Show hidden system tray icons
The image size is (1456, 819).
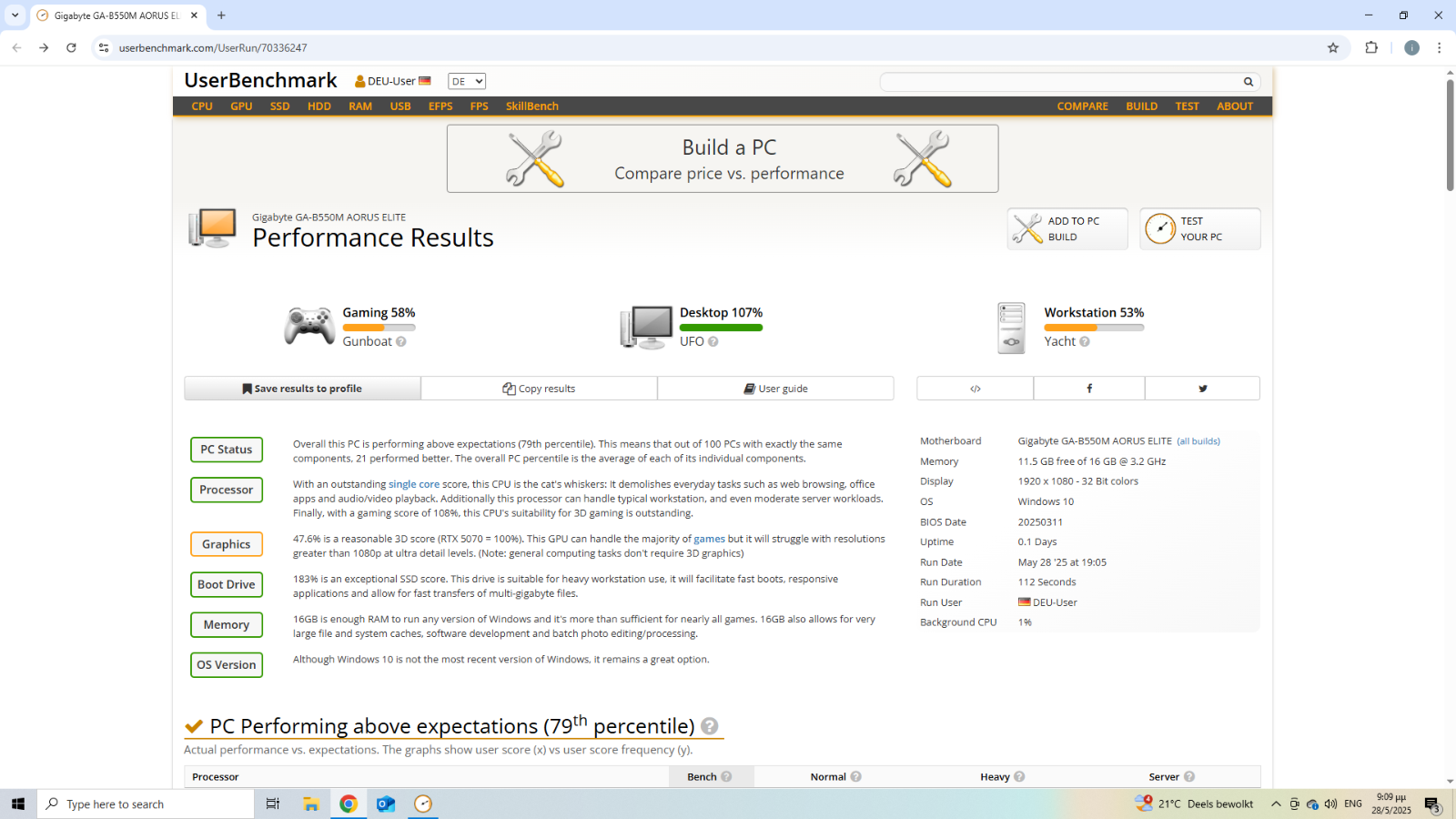point(1276,804)
